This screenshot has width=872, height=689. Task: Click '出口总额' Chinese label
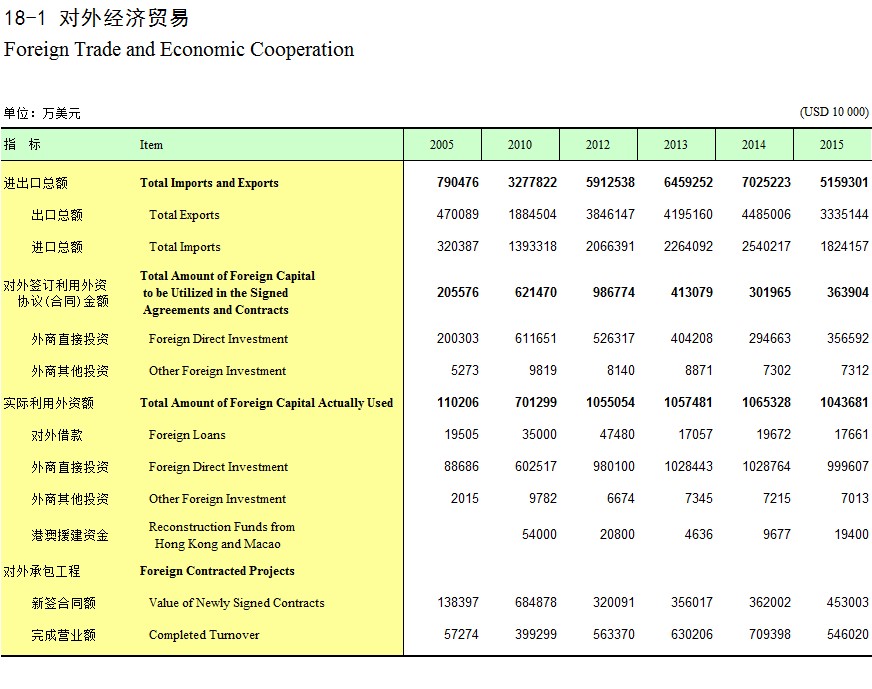57,215
